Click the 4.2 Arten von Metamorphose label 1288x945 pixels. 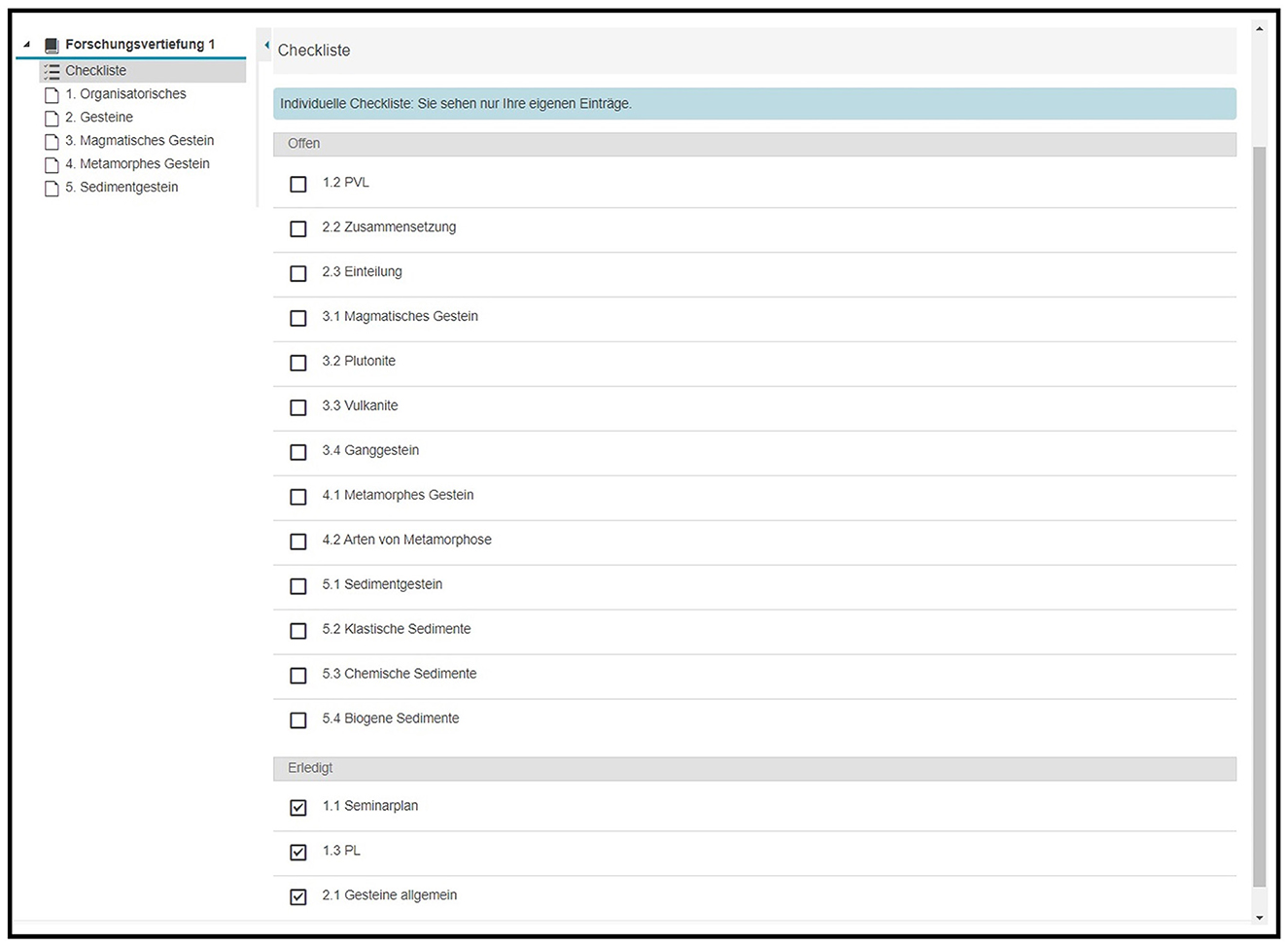[406, 541]
